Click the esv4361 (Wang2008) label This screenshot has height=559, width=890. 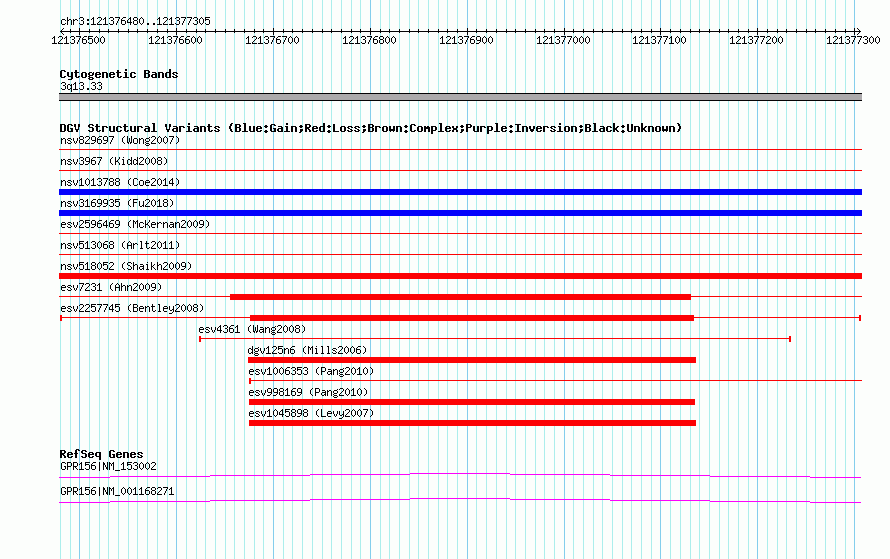pos(252,329)
